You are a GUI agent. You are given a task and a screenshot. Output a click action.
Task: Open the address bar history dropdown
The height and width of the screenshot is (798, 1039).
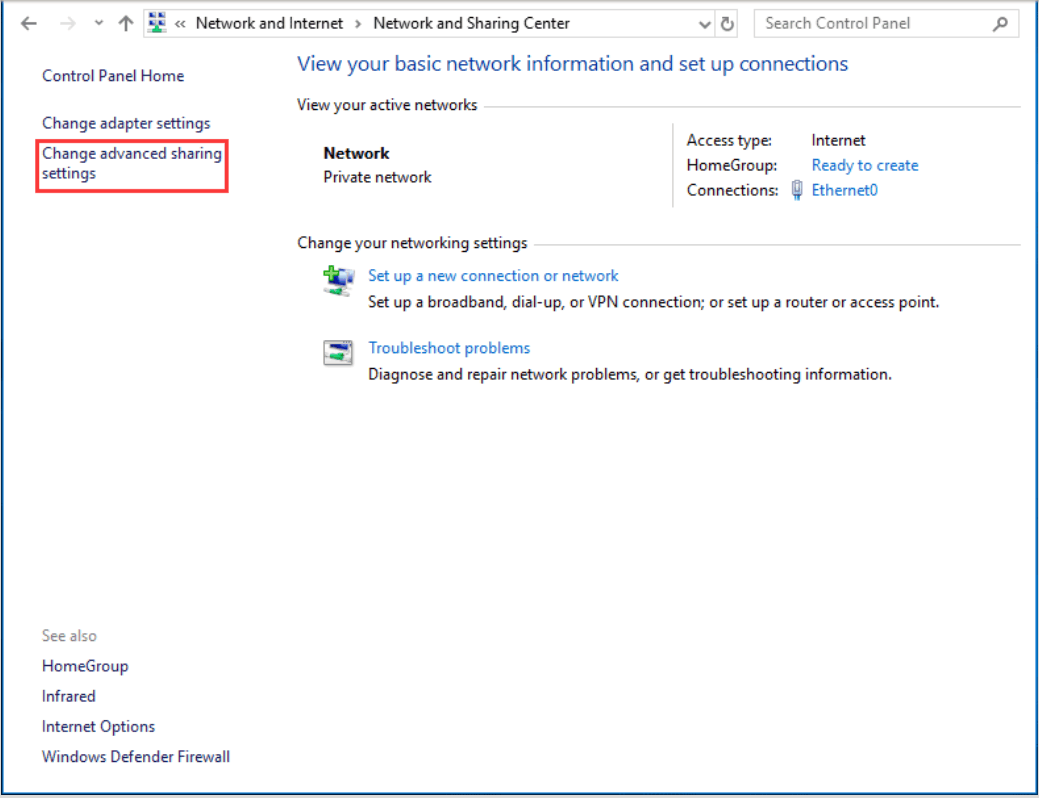[705, 25]
